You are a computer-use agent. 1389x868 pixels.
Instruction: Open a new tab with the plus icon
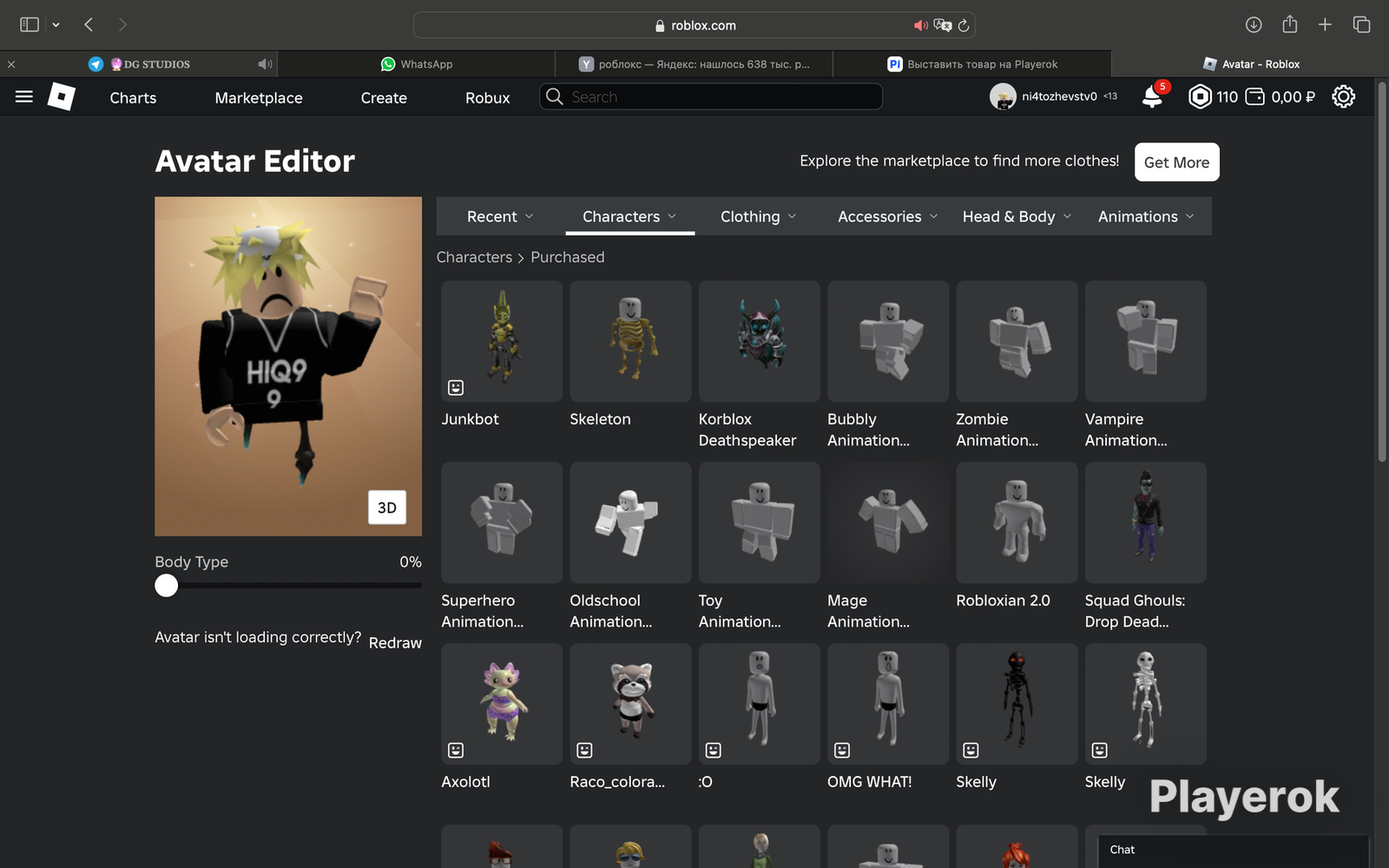(x=1325, y=24)
